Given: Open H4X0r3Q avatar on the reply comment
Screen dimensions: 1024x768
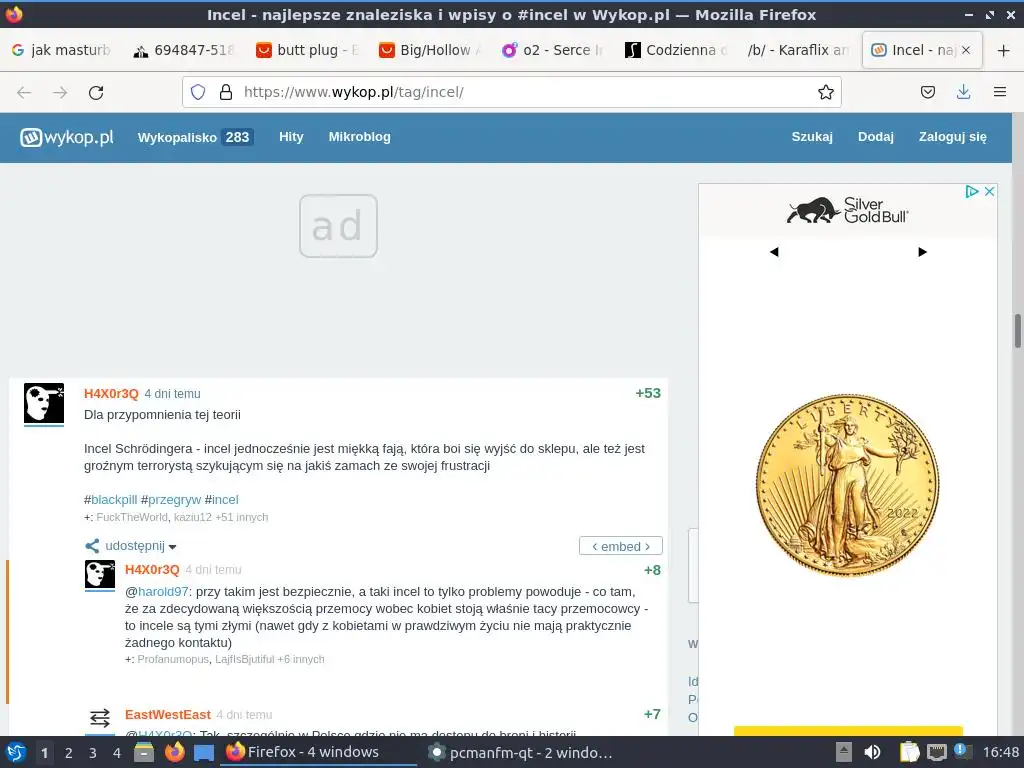Looking at the screenshot, I should click(x=100, y=575).
